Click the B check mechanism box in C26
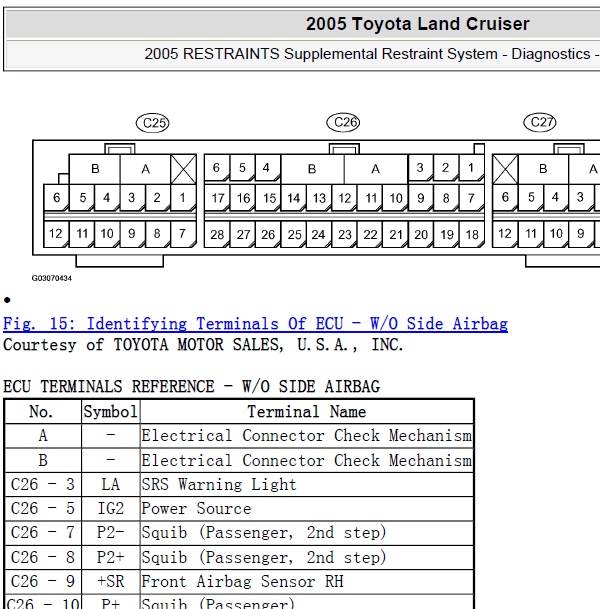This screenshot has width=600, height=609. (312, 169)
